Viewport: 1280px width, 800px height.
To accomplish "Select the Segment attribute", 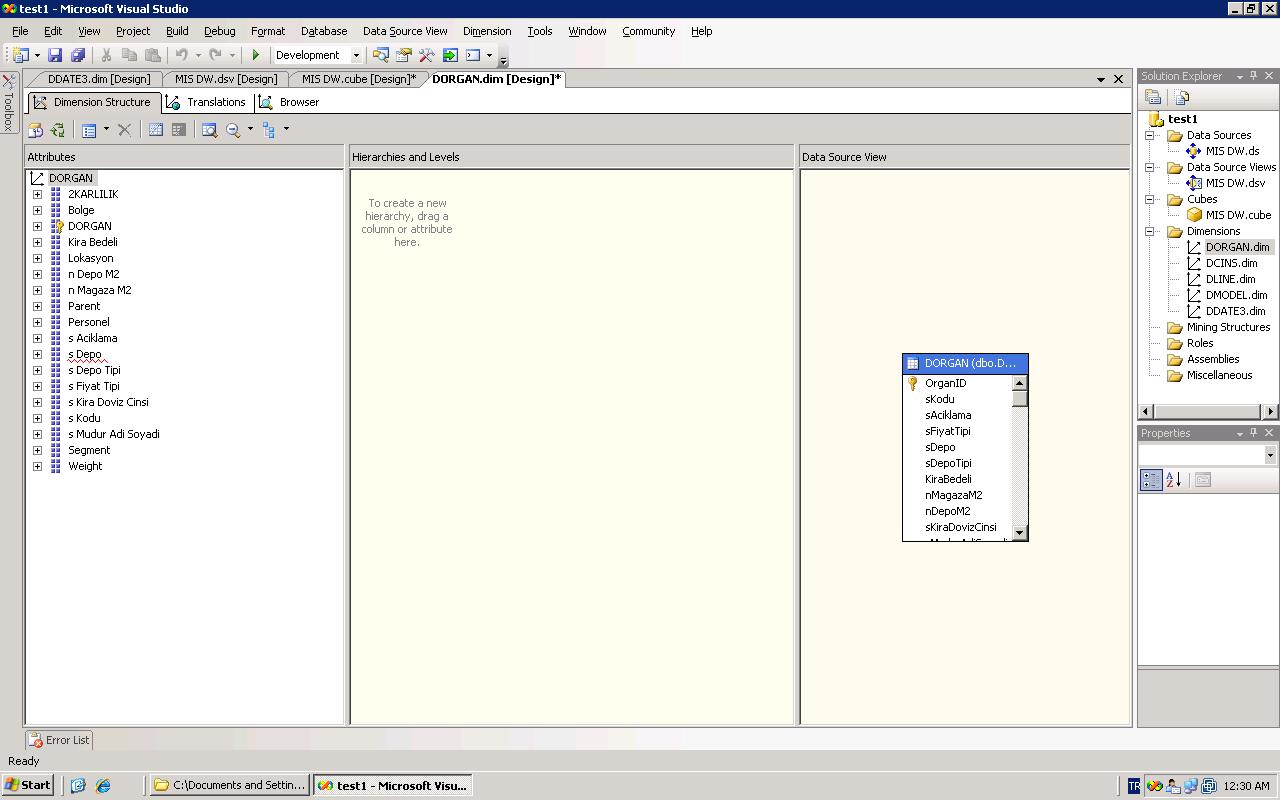I will [x=89, y=450].
